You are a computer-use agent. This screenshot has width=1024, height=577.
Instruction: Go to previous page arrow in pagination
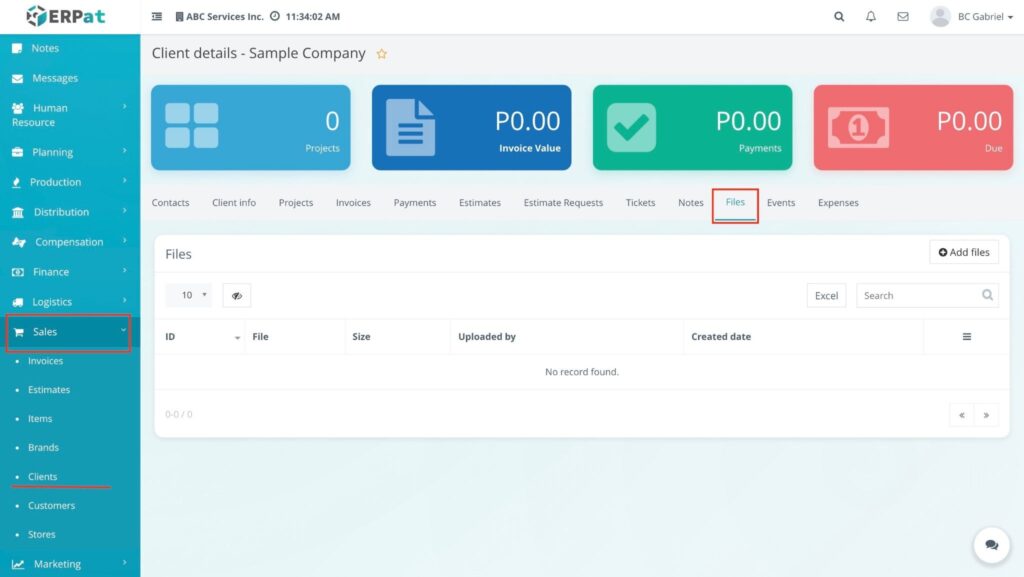click(961, 415)
